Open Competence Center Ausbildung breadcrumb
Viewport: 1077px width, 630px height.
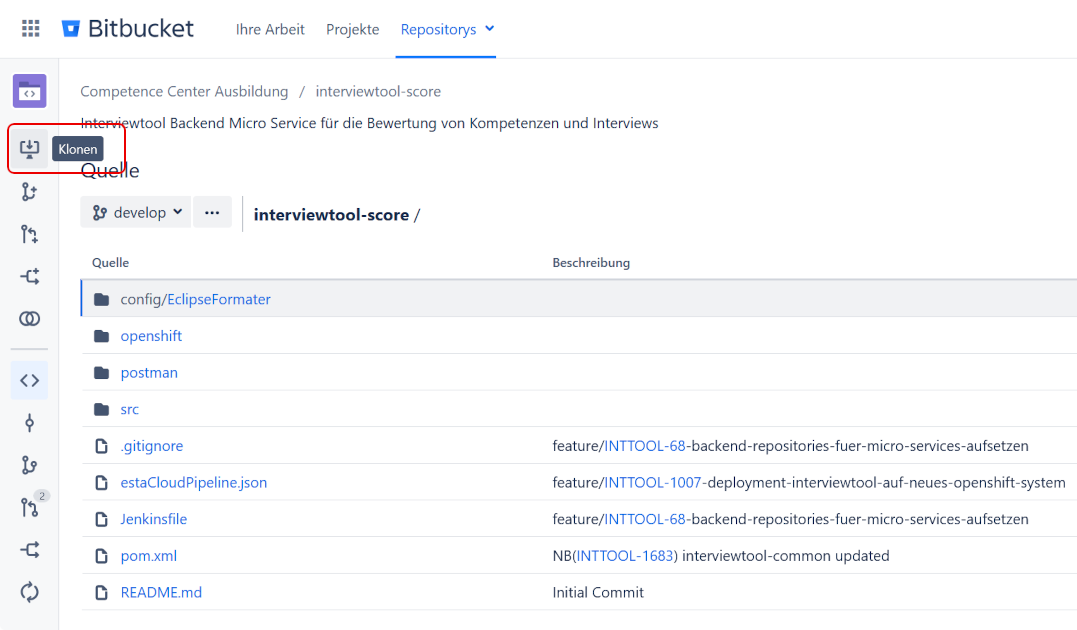pos(184,91)
